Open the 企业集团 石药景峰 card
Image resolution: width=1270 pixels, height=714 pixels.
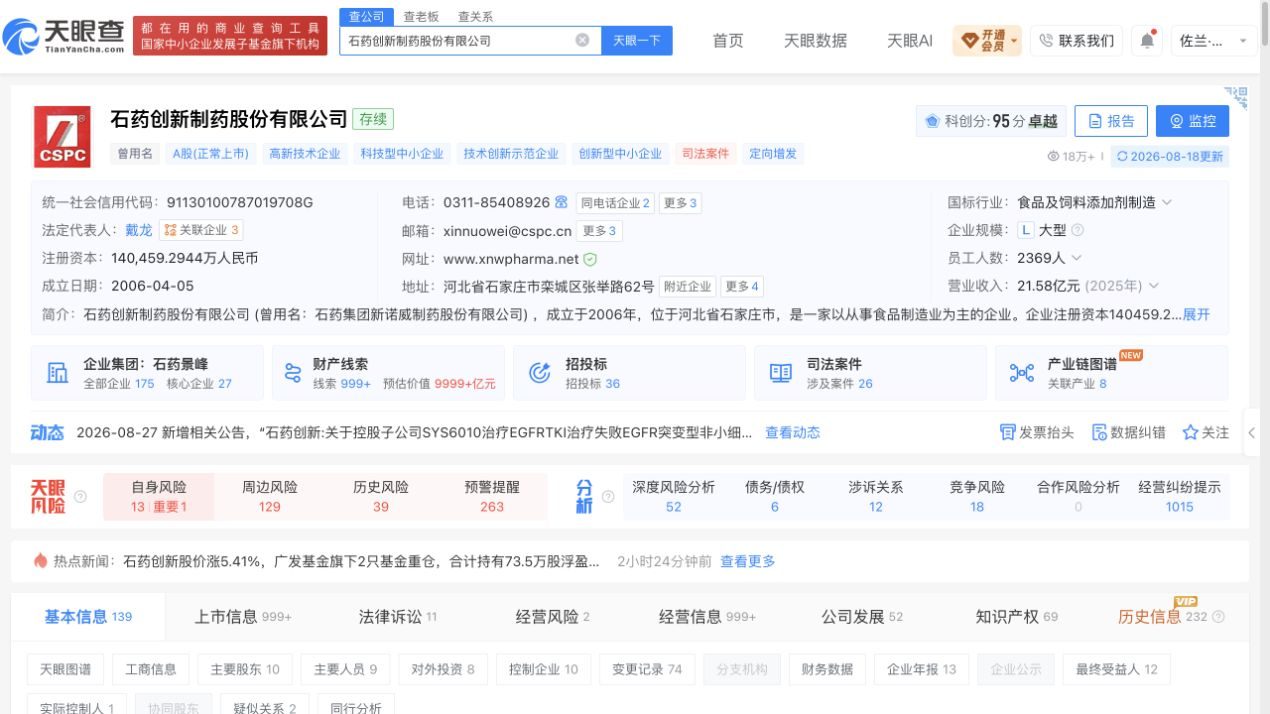pyautogui.click(x=147, y=373)
